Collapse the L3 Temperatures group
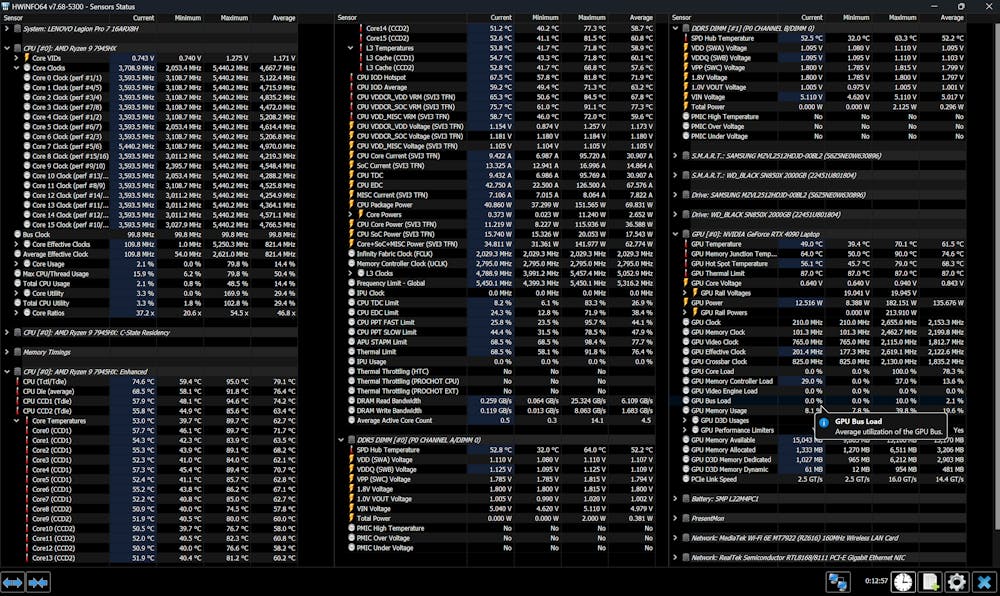Screen dimensions: 1000x596 click(x=351, y=48)
